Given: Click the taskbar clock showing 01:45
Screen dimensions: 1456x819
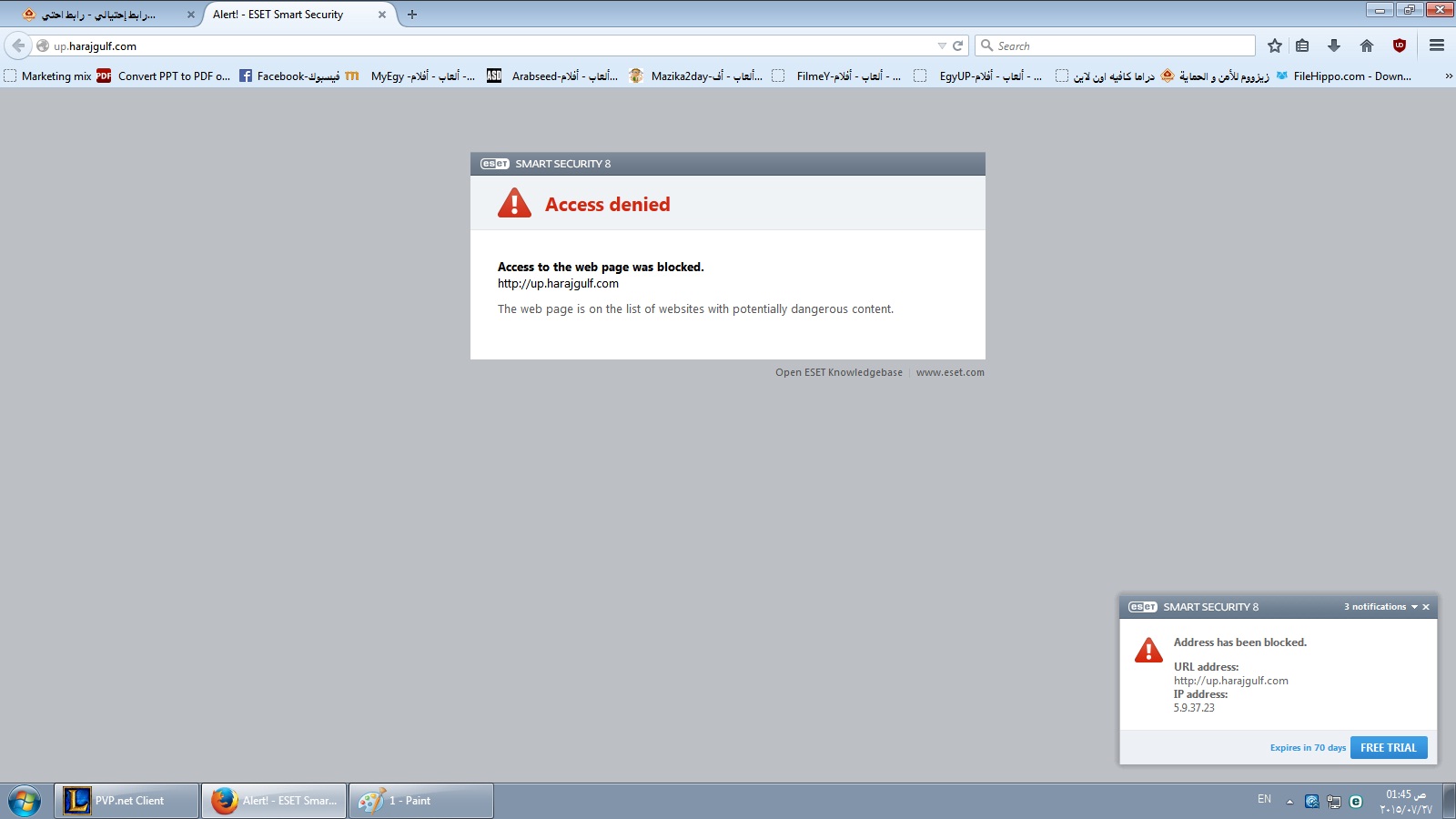Looking at the screenshot, I should tap(1406, 802).
